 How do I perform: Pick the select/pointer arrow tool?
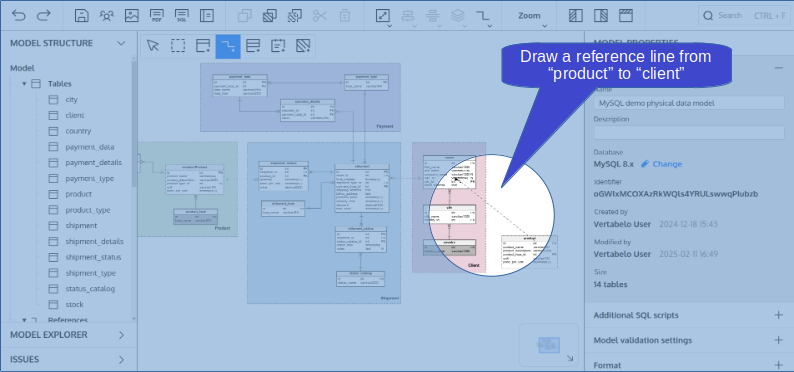152,46
